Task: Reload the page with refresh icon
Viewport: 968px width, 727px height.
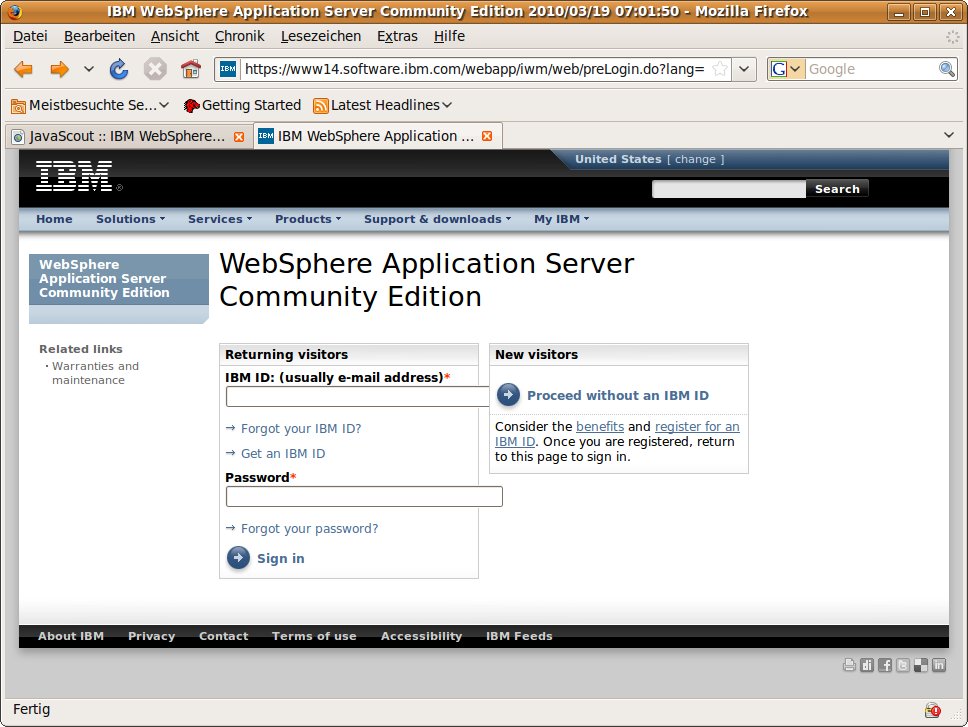Action: click(119, 69)
